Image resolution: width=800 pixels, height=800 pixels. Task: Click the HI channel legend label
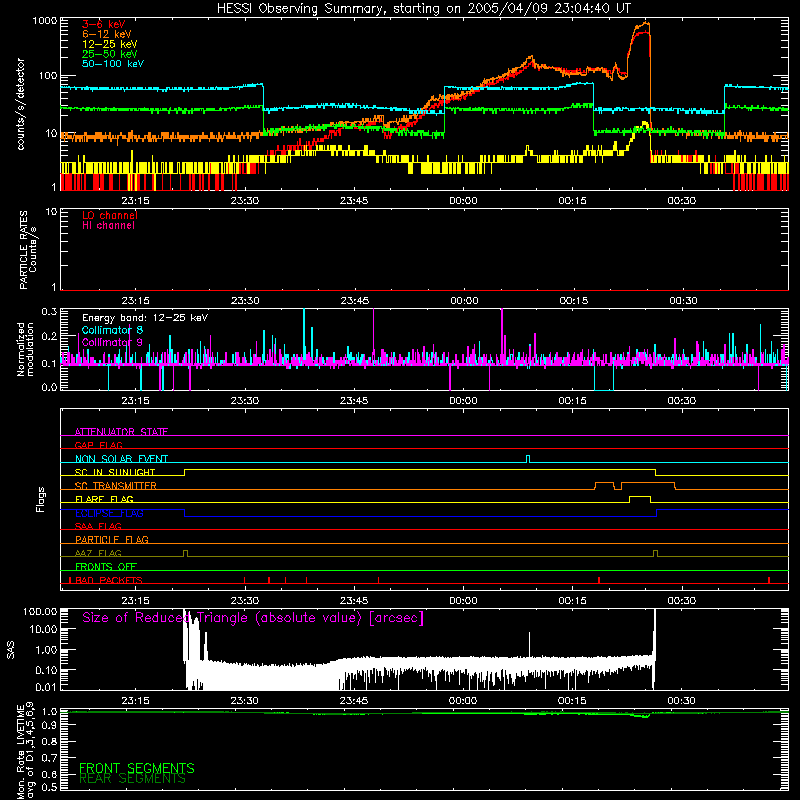point(108,226)
